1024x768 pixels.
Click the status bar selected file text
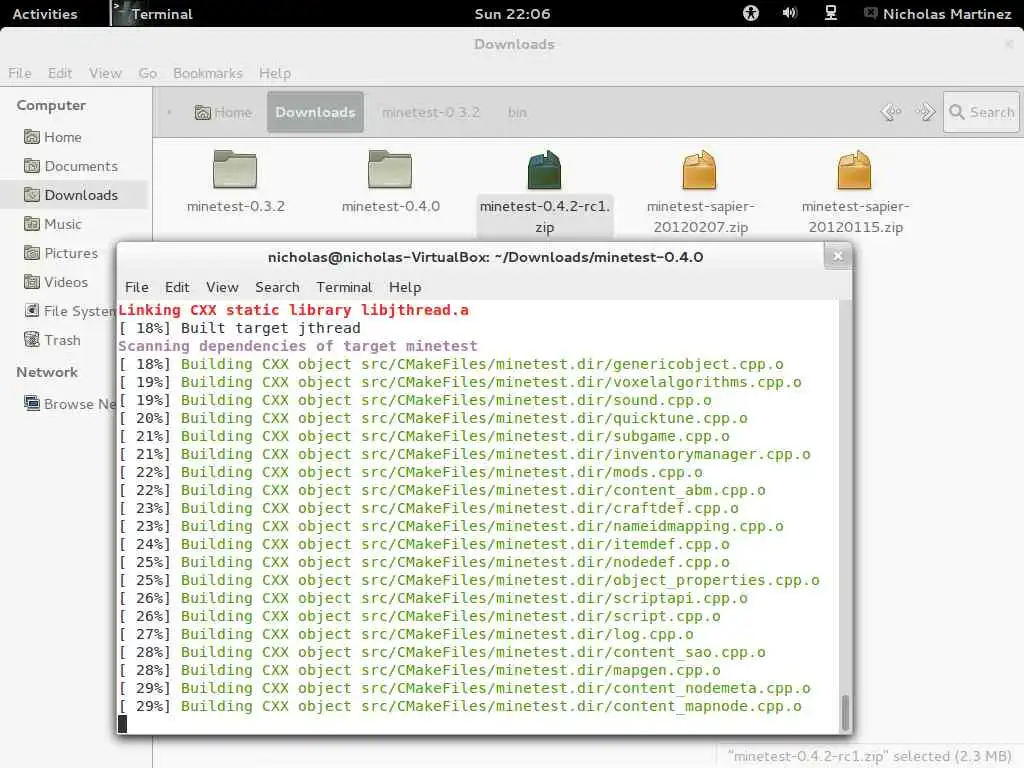tap(869, 756)
